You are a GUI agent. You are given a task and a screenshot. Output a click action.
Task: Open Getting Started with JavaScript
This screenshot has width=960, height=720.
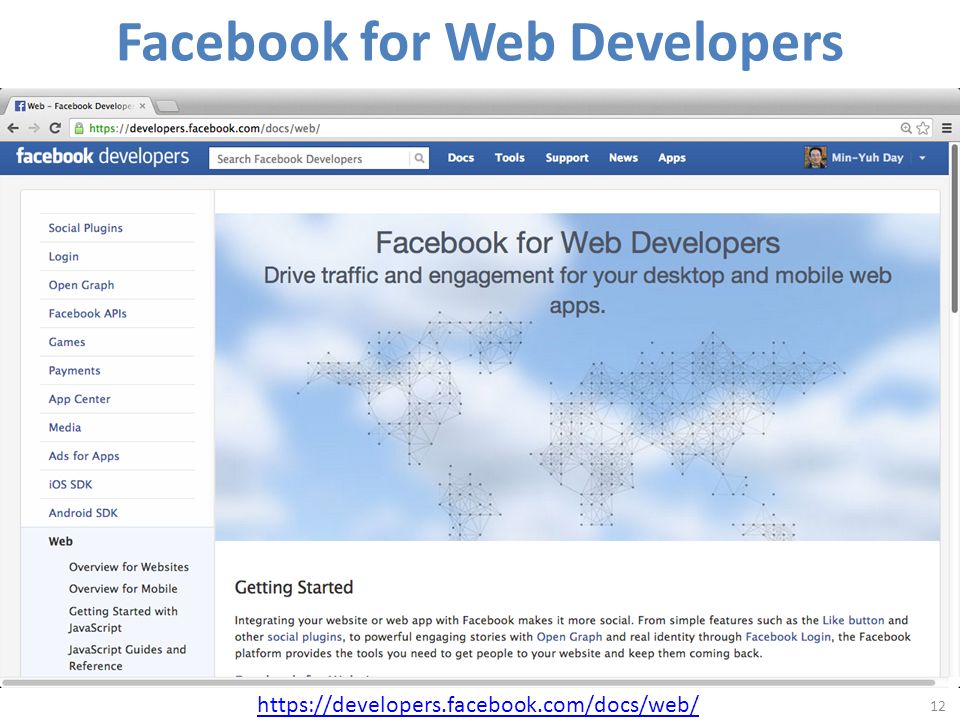coord(123,619)
